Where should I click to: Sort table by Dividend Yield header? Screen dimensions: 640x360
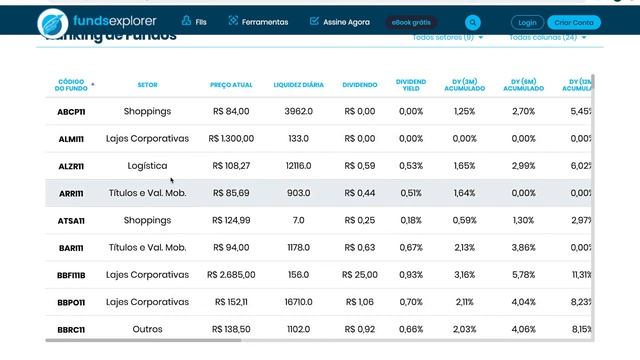point(411,85)
